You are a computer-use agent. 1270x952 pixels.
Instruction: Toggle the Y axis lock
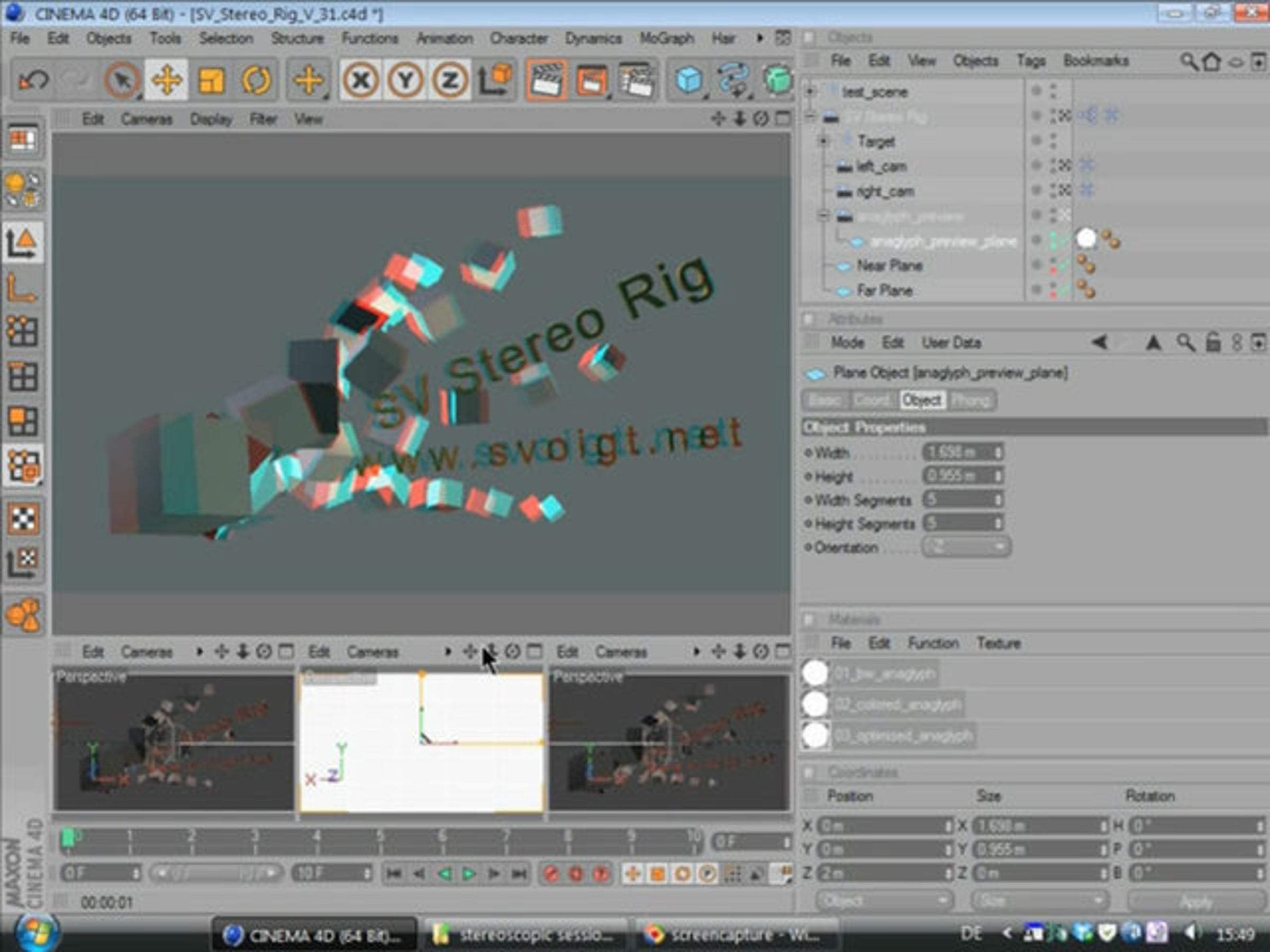[x=405, y=80]
